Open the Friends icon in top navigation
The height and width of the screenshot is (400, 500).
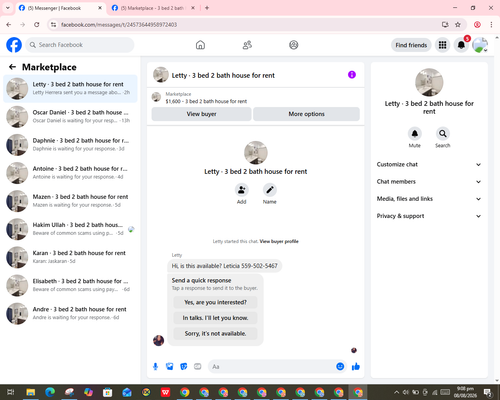[x=247, y=45]
